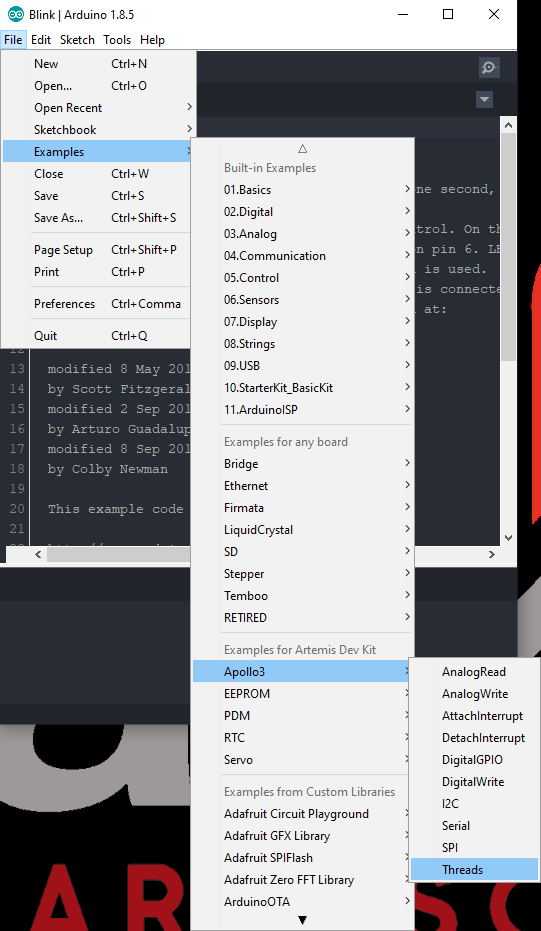Image resolution: width=541 pixels, height=931 pixels.
Task: Open the LiquidCrystal library examples
Action: [302, 530]
